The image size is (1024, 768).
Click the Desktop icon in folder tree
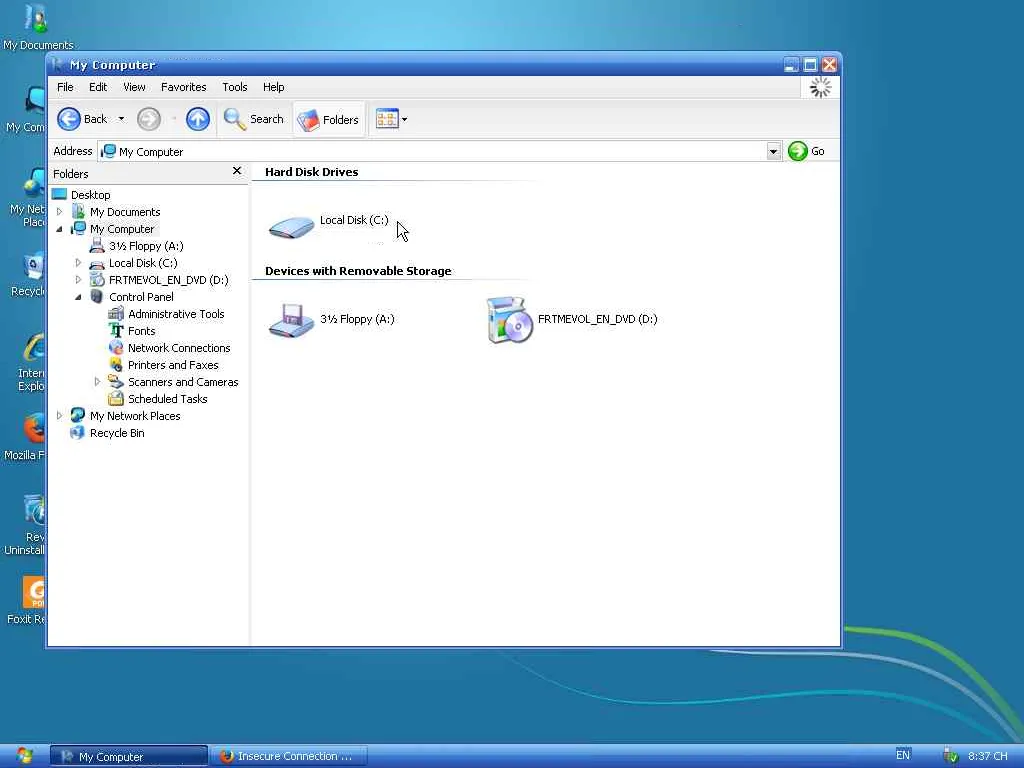pyautogui.click(x=59, y=195)
